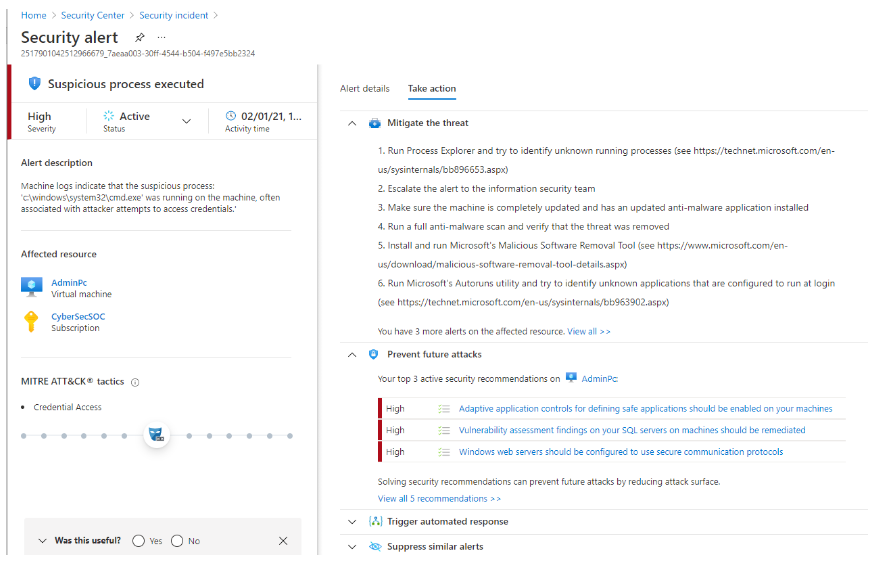Open Windows web servers secure protocols recommendation
Viewport: 895px width, 569px height.
tap(621, 451)
